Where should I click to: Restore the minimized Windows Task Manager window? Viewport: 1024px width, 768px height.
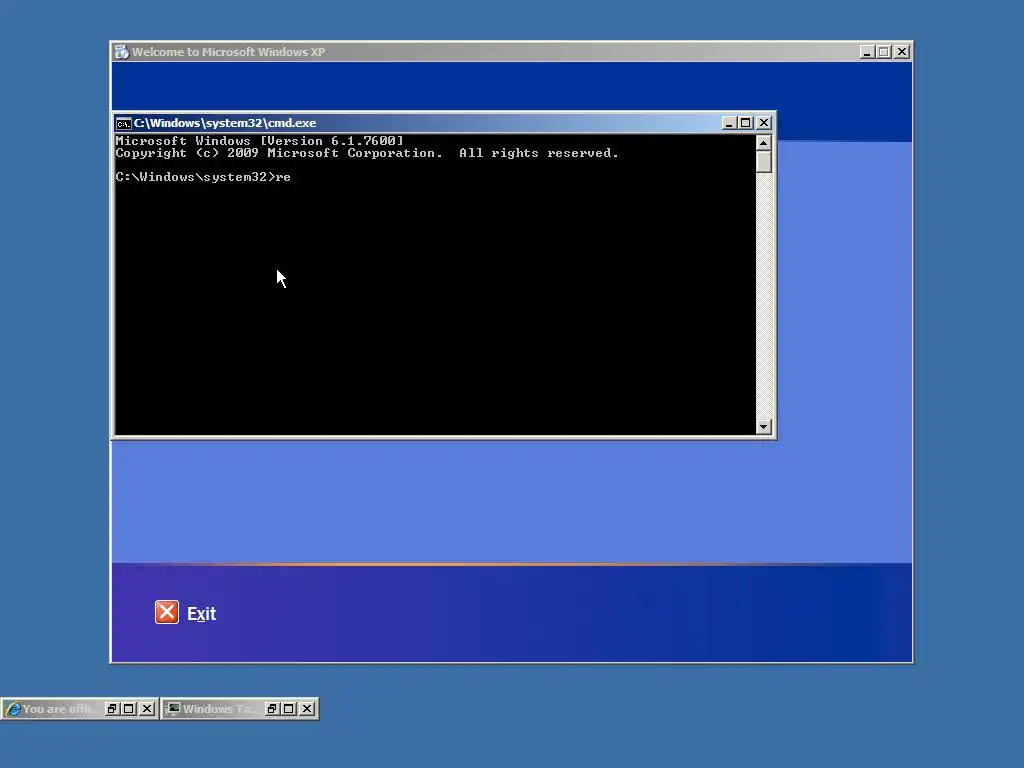272,709
